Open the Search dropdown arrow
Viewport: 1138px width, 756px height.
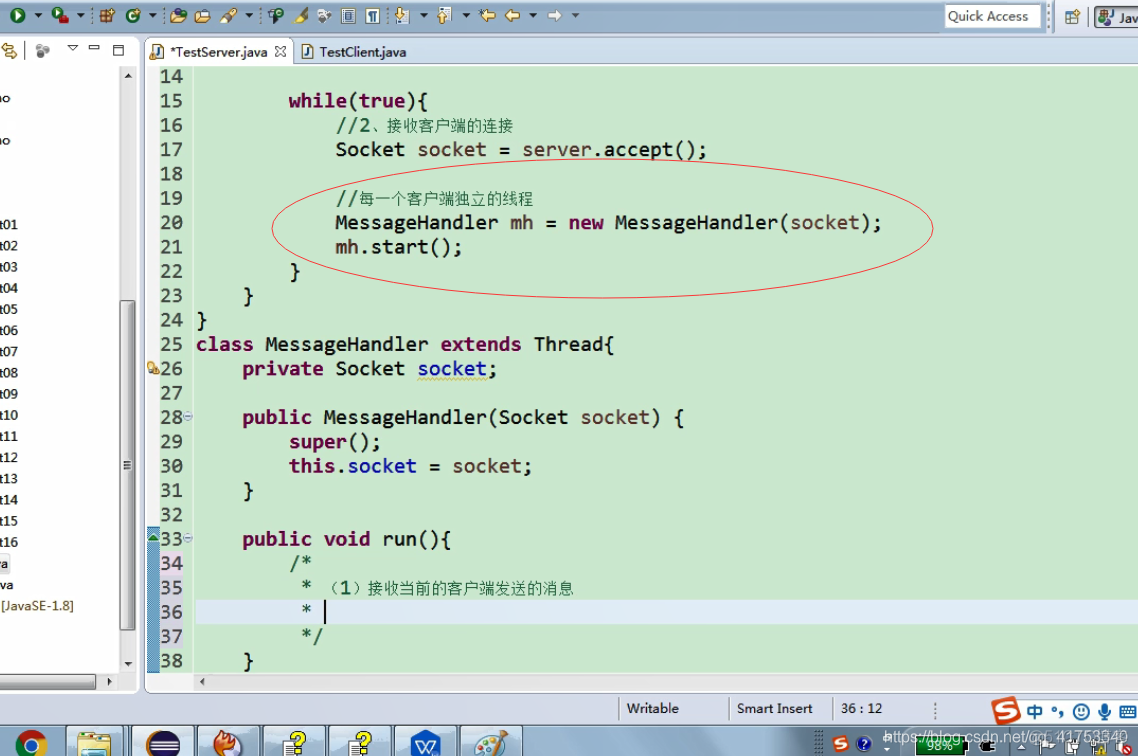tap(249, 15)
